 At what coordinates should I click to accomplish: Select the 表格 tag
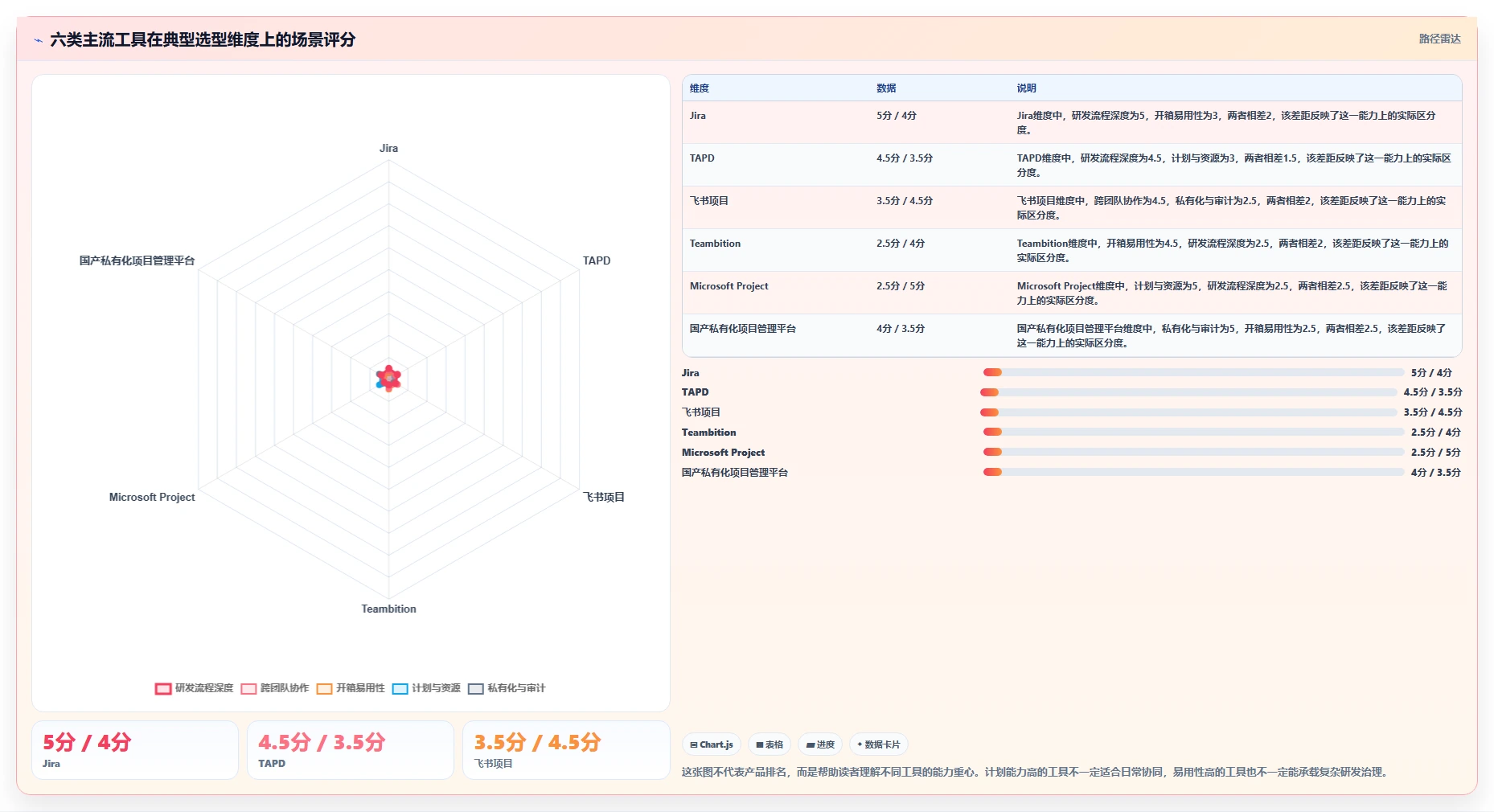click(x=770, y=744)
